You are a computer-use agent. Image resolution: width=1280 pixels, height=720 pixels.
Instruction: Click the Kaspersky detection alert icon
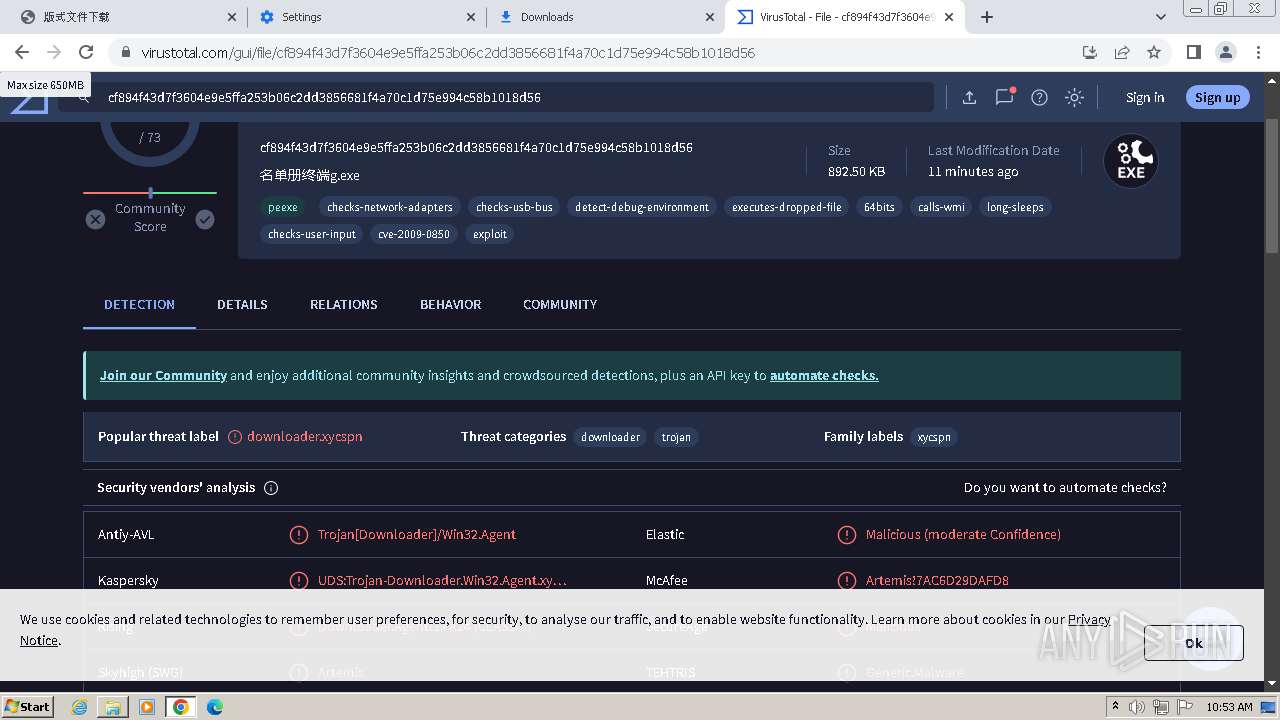point(298,581)
